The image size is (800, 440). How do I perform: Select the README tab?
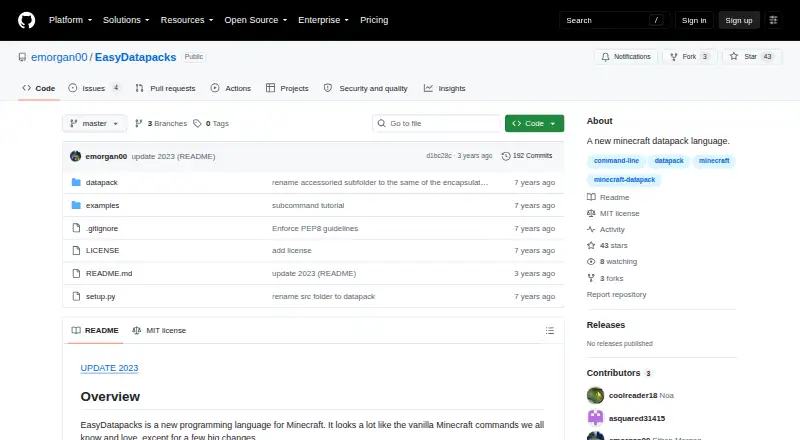95,331
